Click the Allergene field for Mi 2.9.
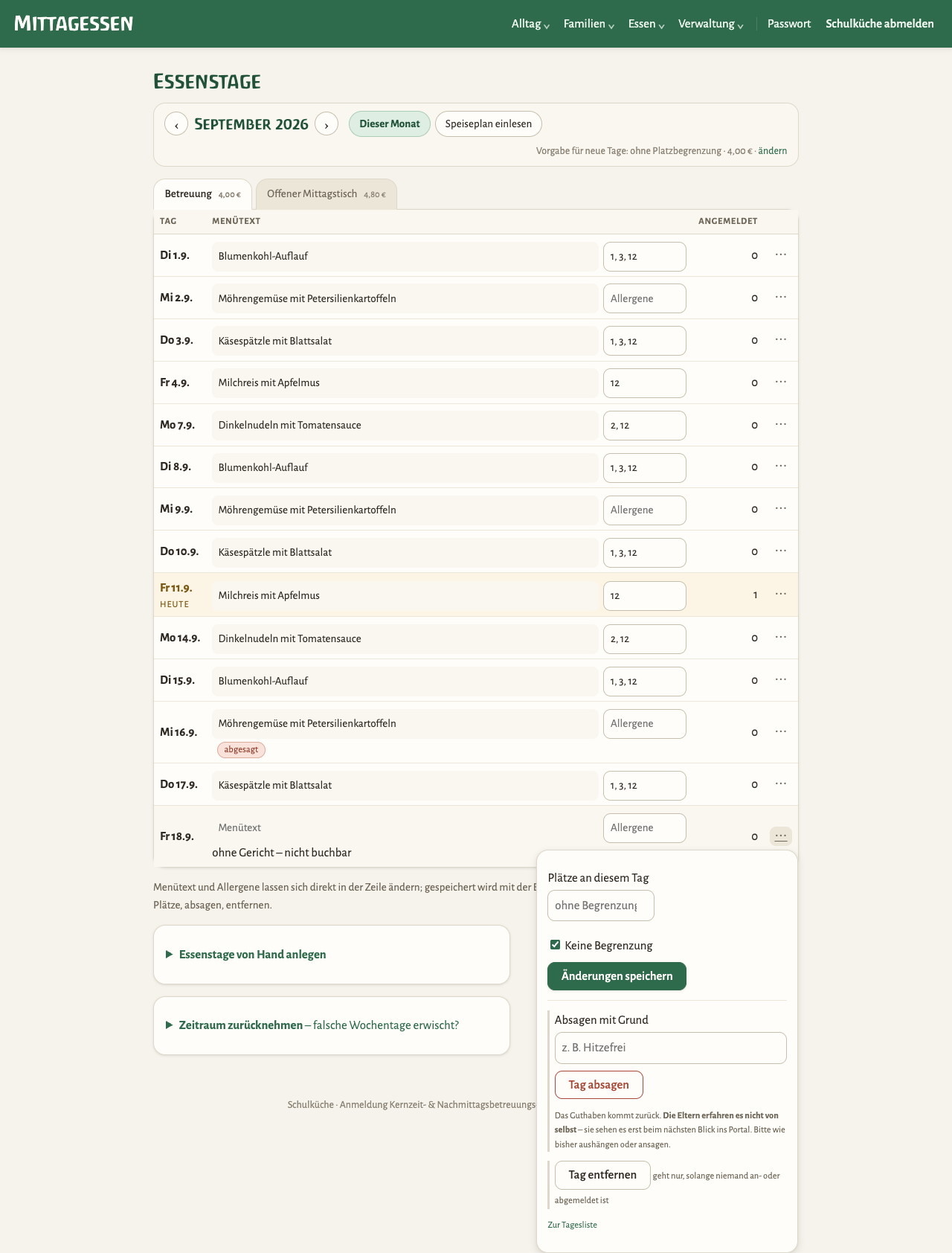The height and width of the screenshot is (1253, 952). coord(645,298)
